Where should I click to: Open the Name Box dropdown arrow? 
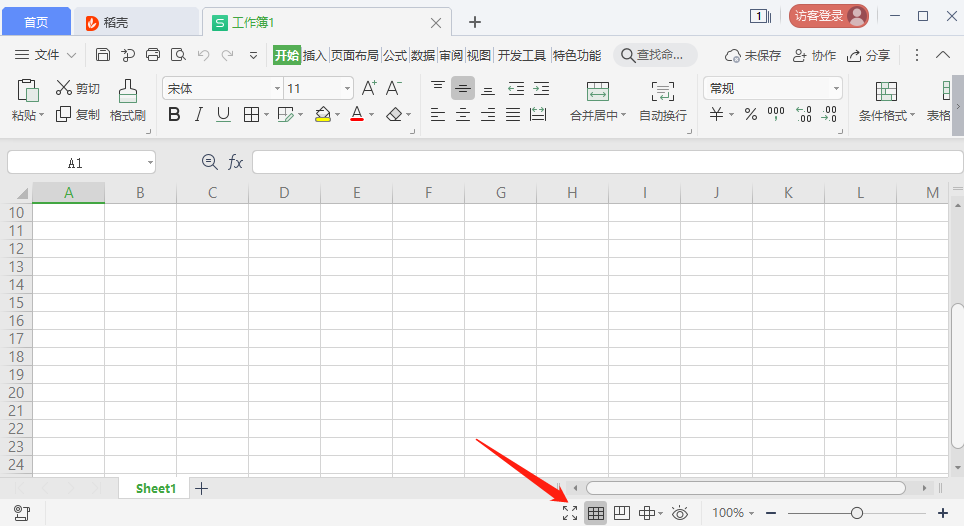pyautogui.click(x=150, y=163)
